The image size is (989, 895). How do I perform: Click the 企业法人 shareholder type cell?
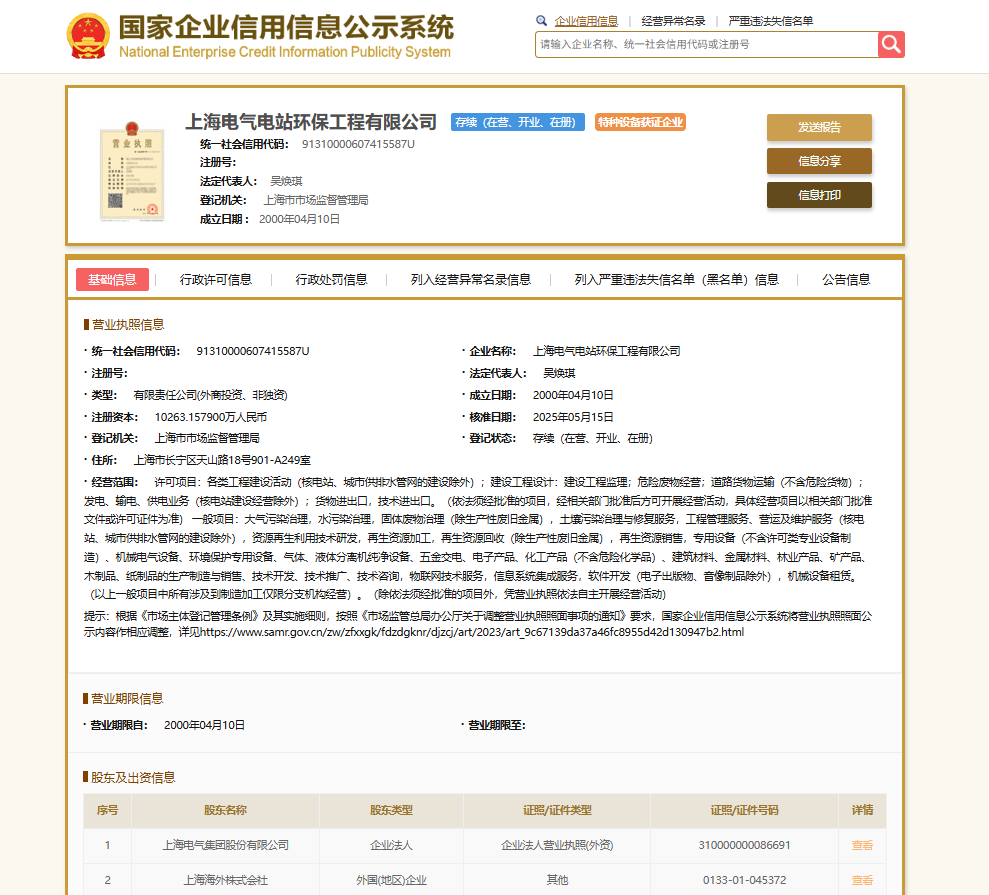(391, 845)
